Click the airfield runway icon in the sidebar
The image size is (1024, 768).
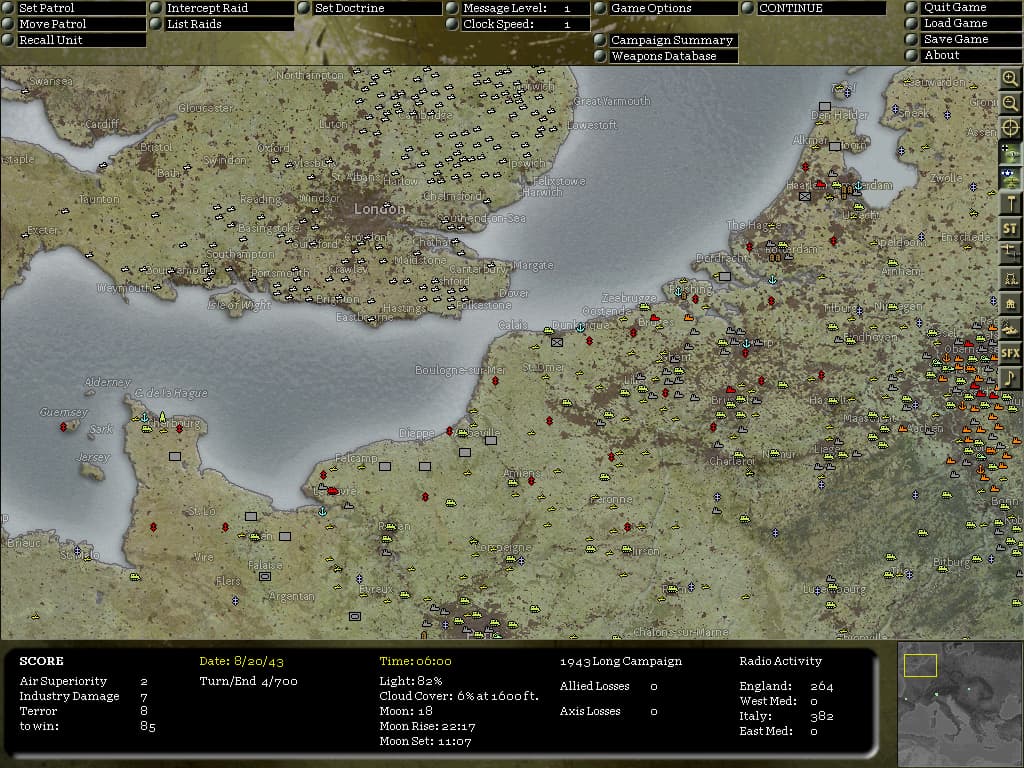pos(1010,253)
